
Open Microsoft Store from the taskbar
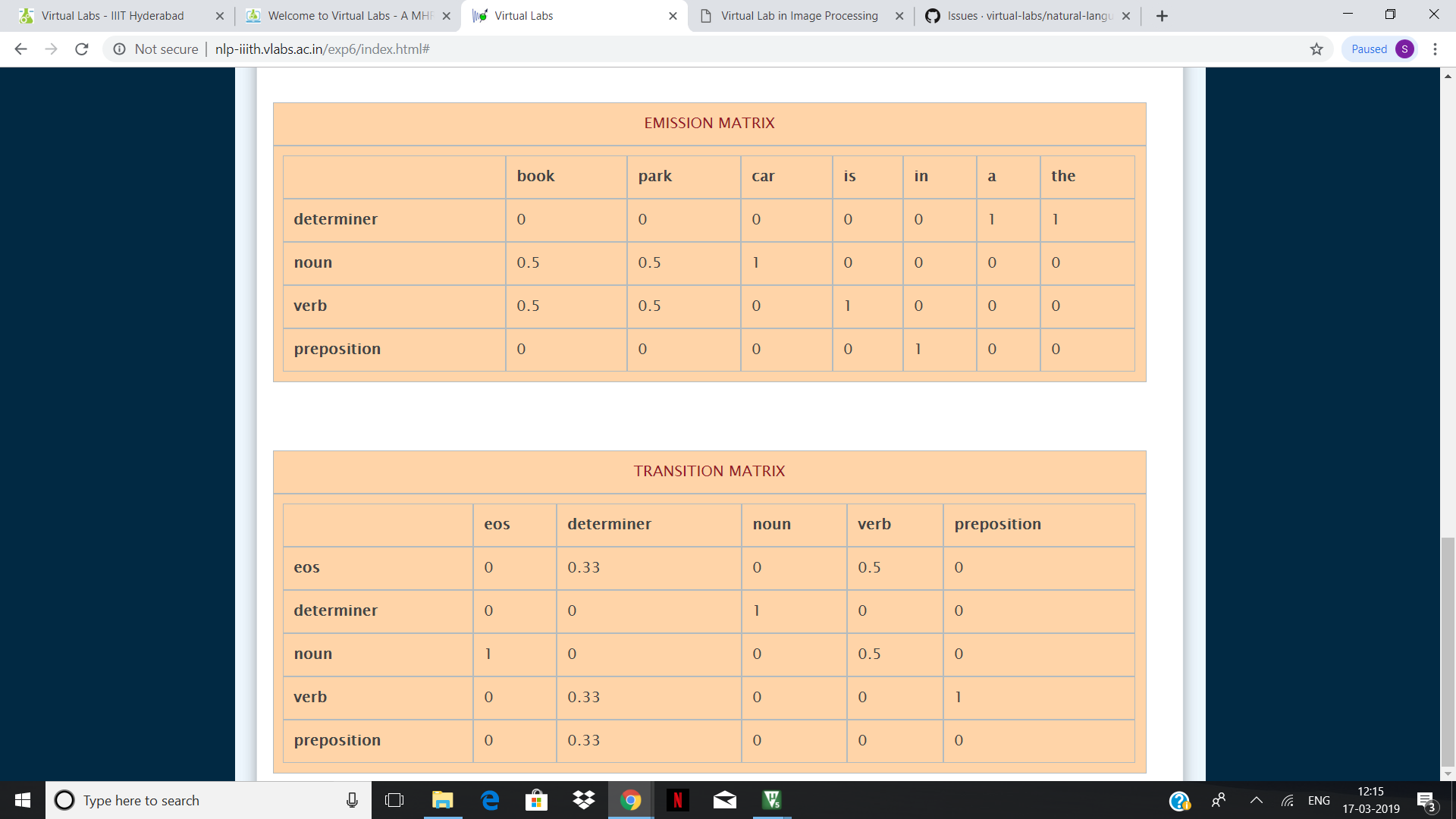[x=536, y=800]
